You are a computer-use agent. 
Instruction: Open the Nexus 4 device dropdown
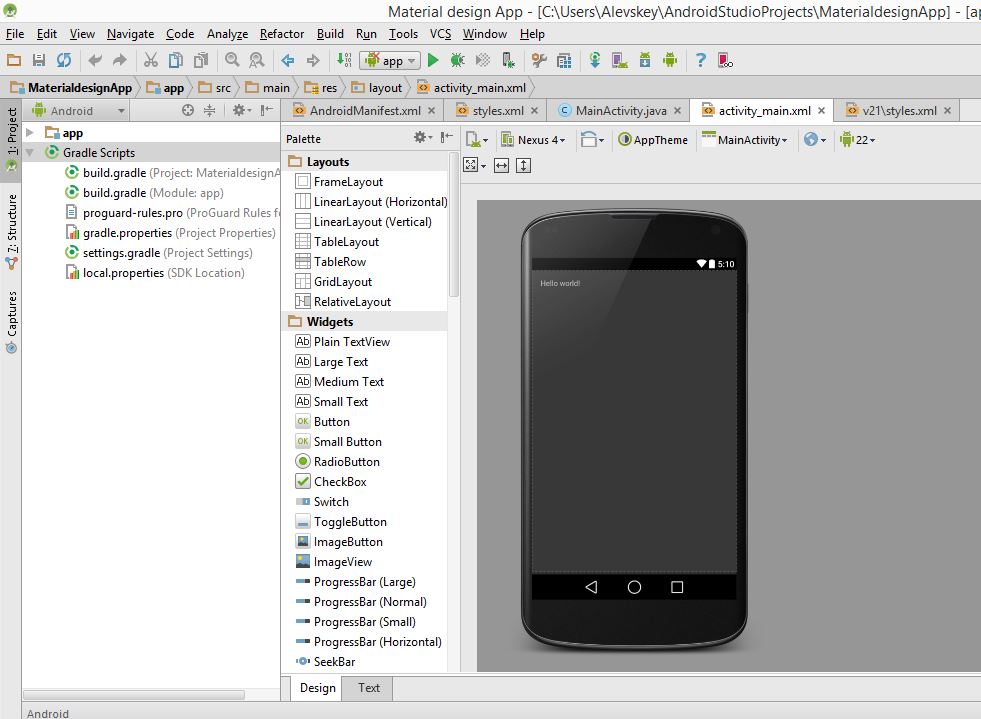[x=535, y=140]
